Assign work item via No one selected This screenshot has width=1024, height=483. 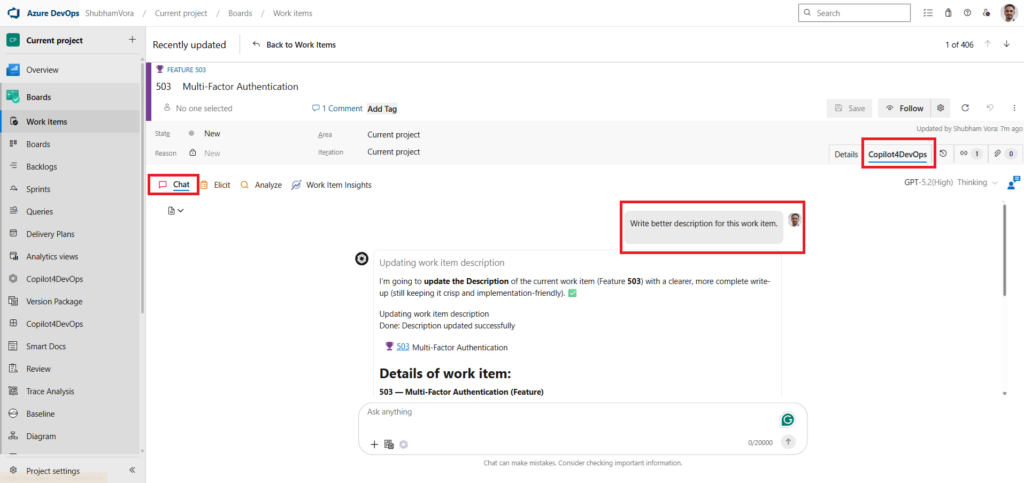tap(198, 108)
